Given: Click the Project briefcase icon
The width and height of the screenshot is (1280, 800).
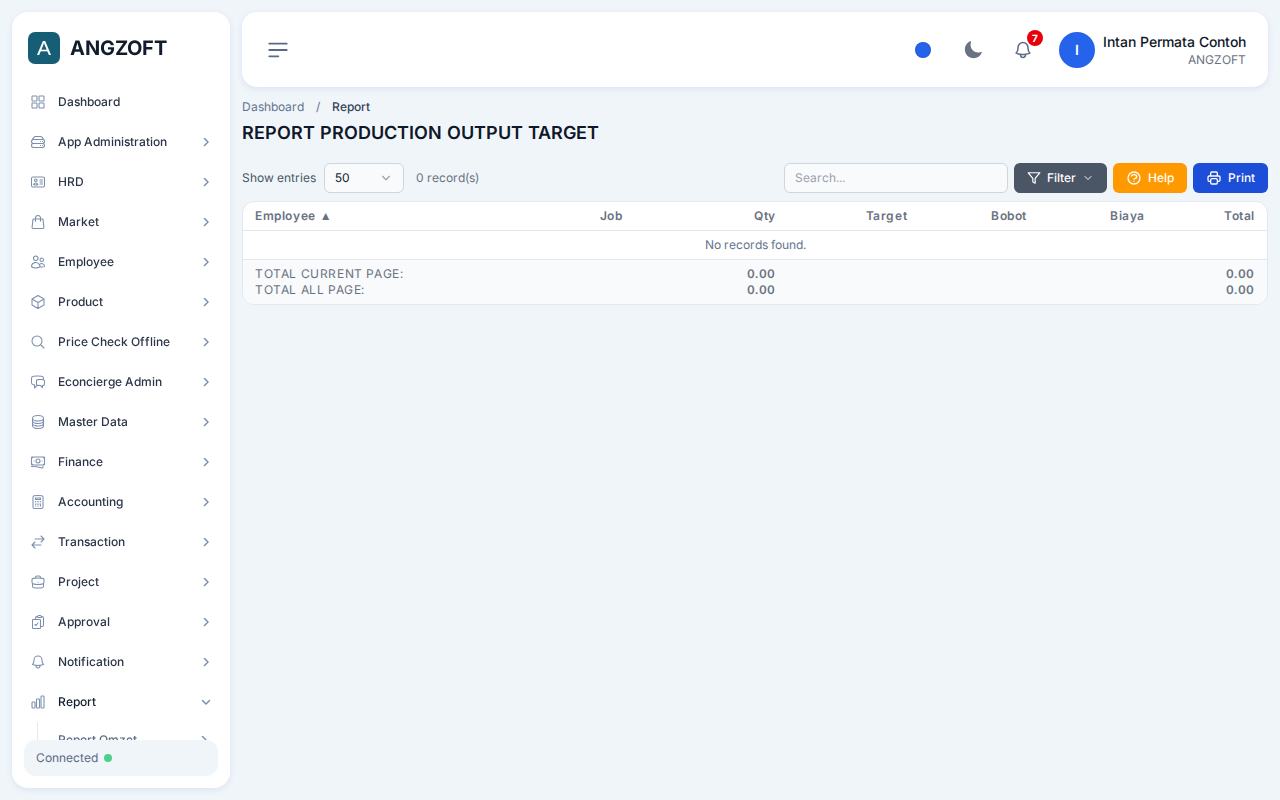Looking at the screenshot, I should [38, 582].
